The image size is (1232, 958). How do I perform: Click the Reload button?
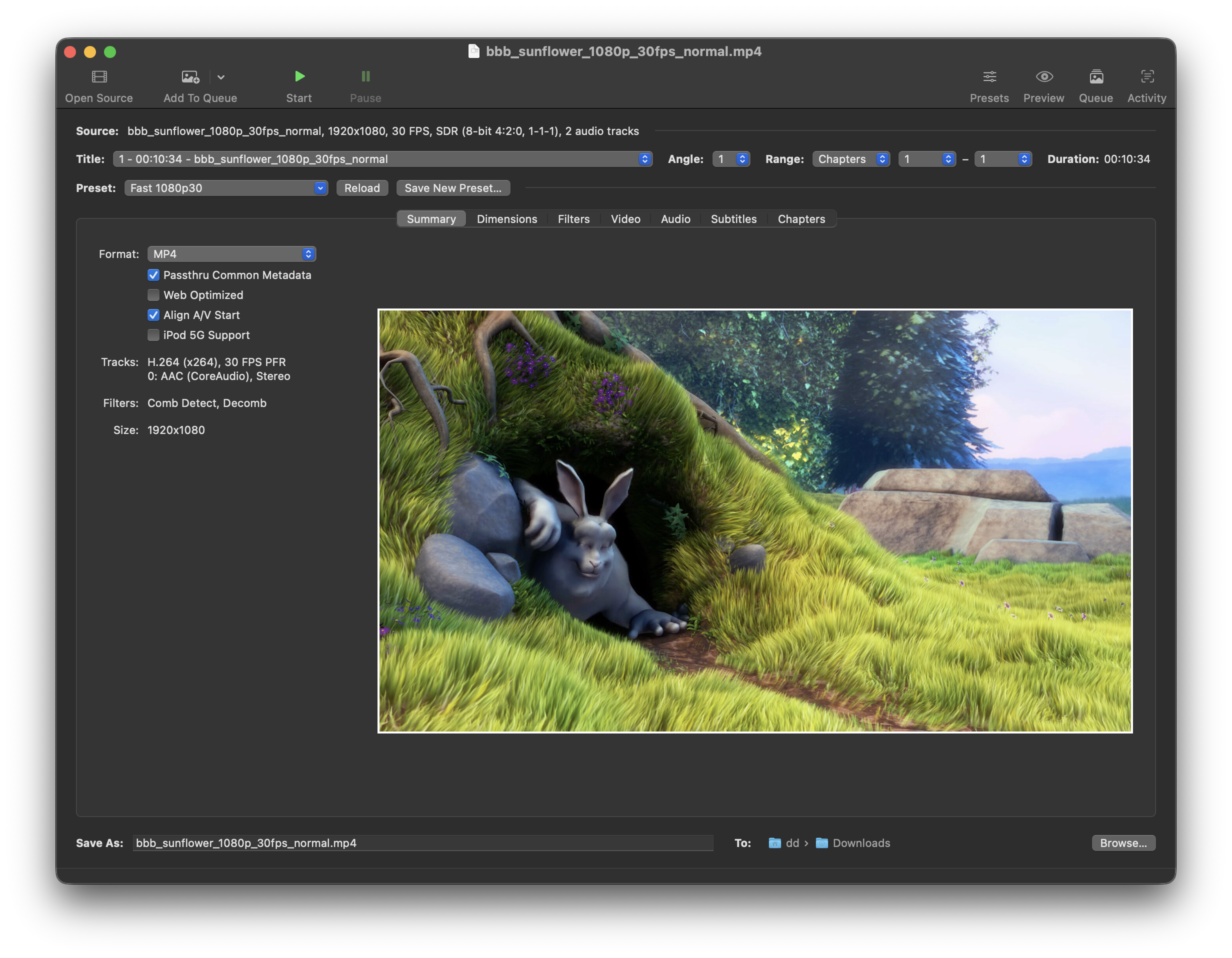point(362,188)
